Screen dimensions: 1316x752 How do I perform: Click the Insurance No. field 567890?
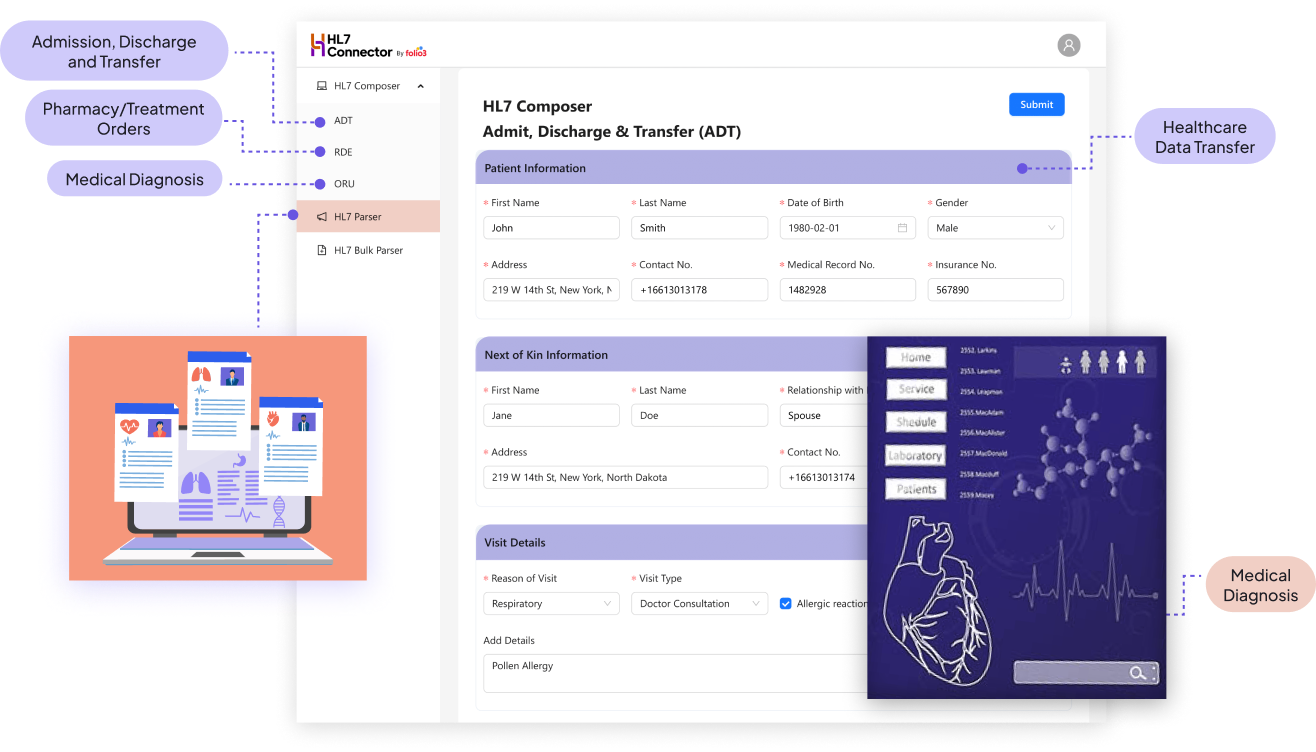point(996,290)
